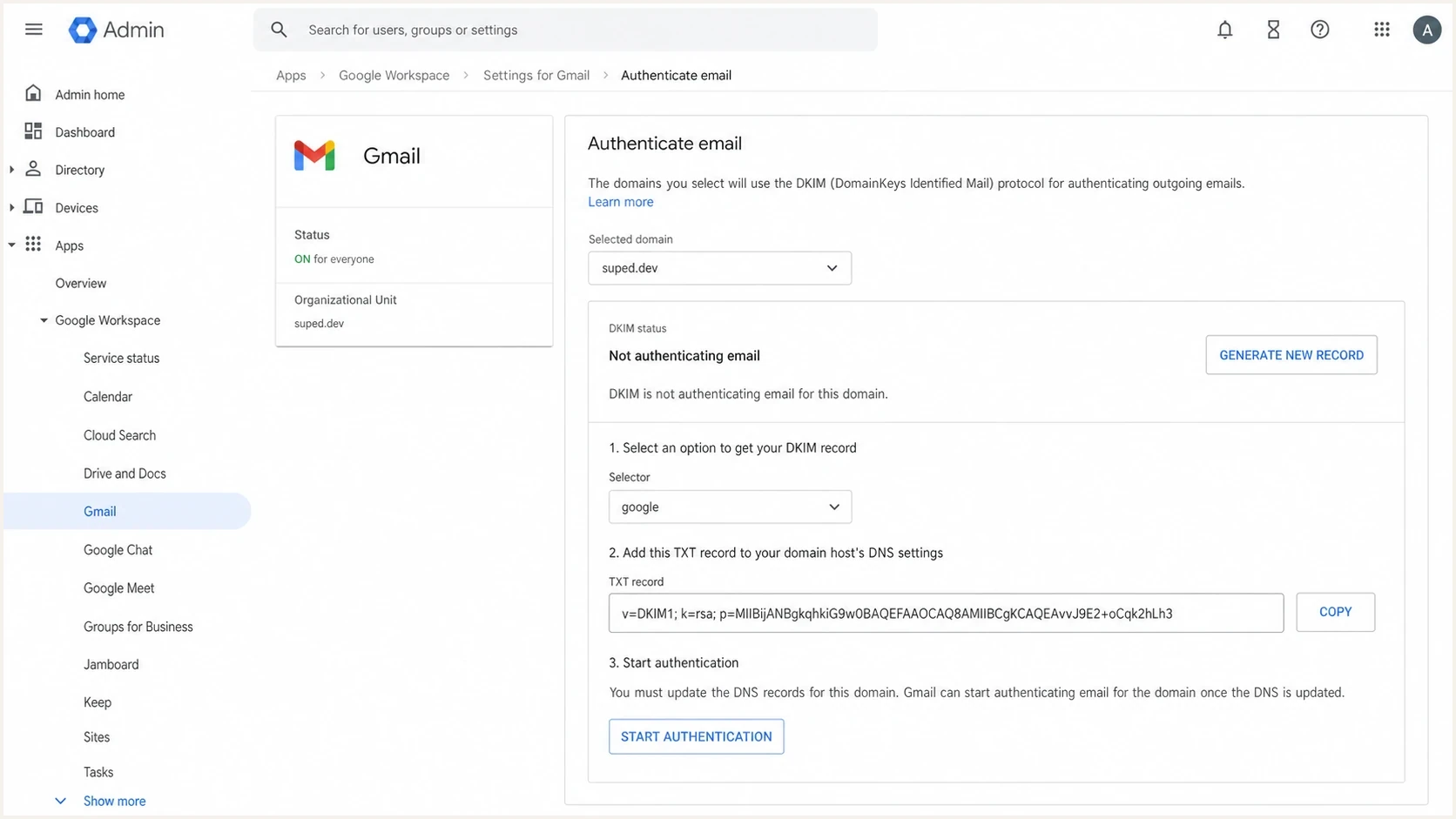Go to Google Workspace breadcrumb
Image resolution: width=1456 pixels, height=819 pixels.
click(394, 75)
